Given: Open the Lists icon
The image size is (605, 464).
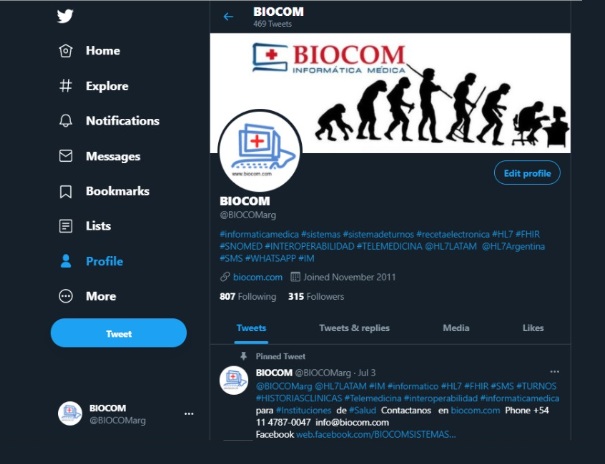Looking at the screenshot, I should (x=66, y=226).
